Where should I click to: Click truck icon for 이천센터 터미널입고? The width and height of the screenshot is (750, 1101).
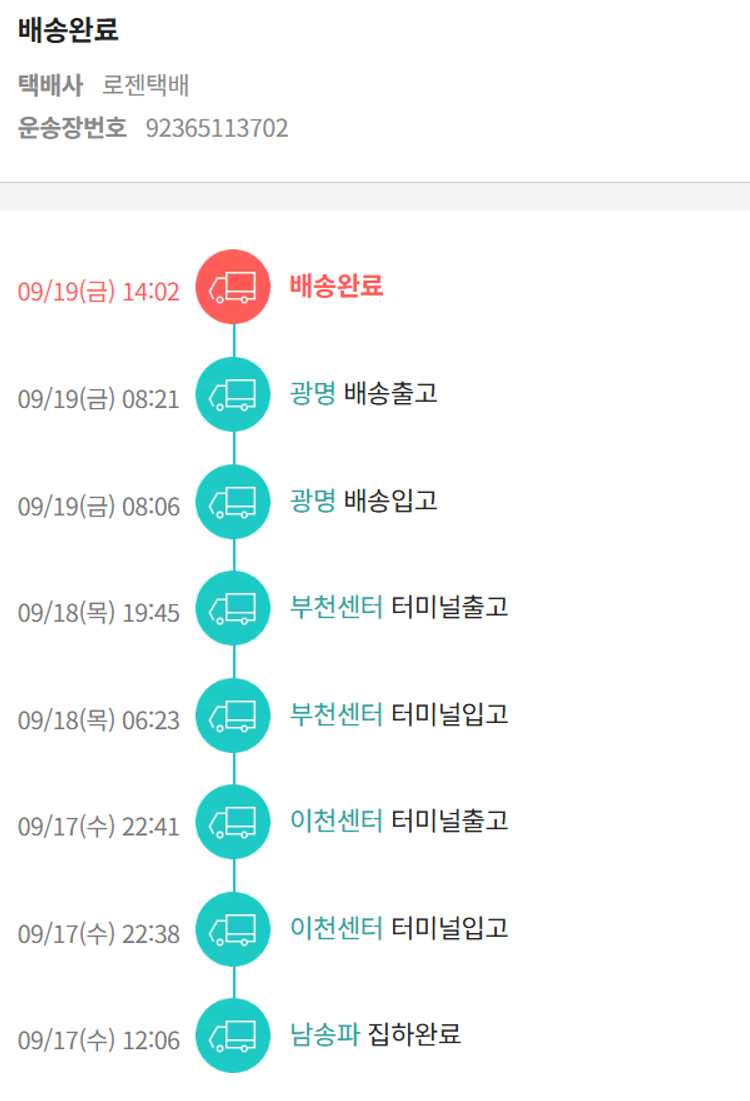click(x=233, y=929)
